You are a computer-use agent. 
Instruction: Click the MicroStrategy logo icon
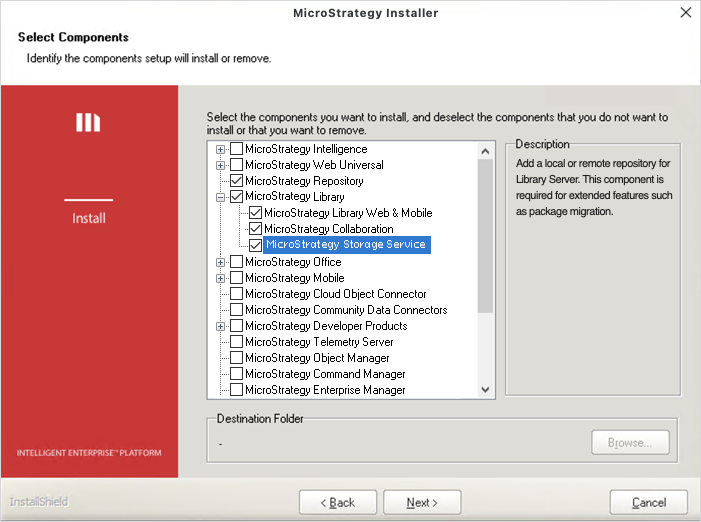pos(89,122)
